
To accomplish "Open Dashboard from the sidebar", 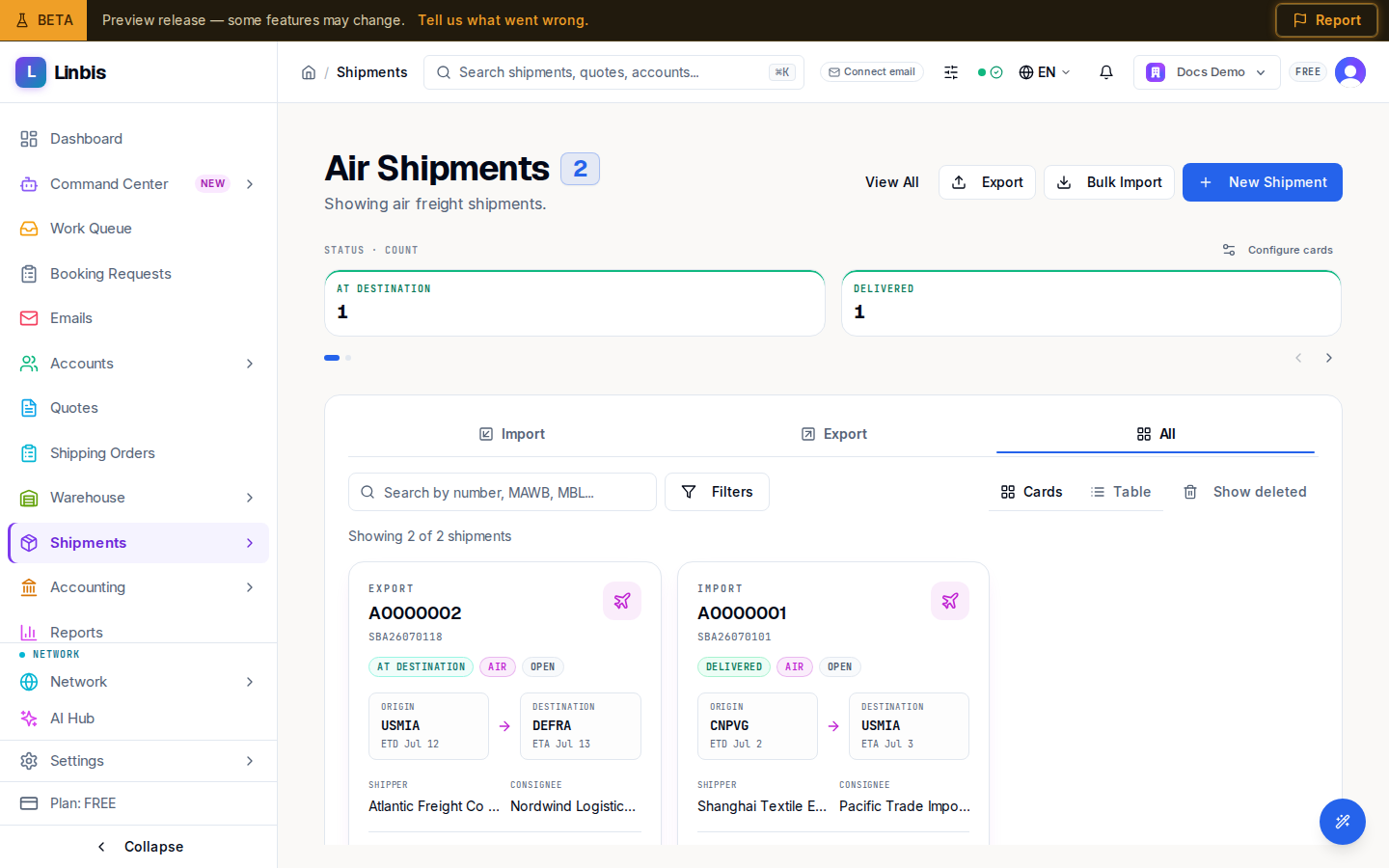I will 139,139.
